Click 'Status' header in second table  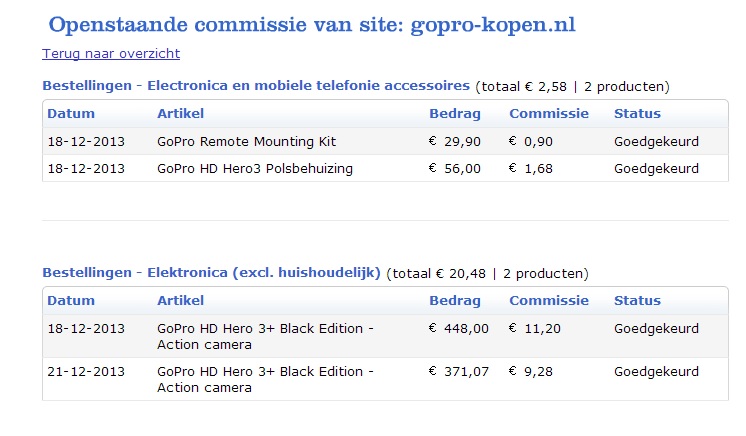tap(637, 300)
